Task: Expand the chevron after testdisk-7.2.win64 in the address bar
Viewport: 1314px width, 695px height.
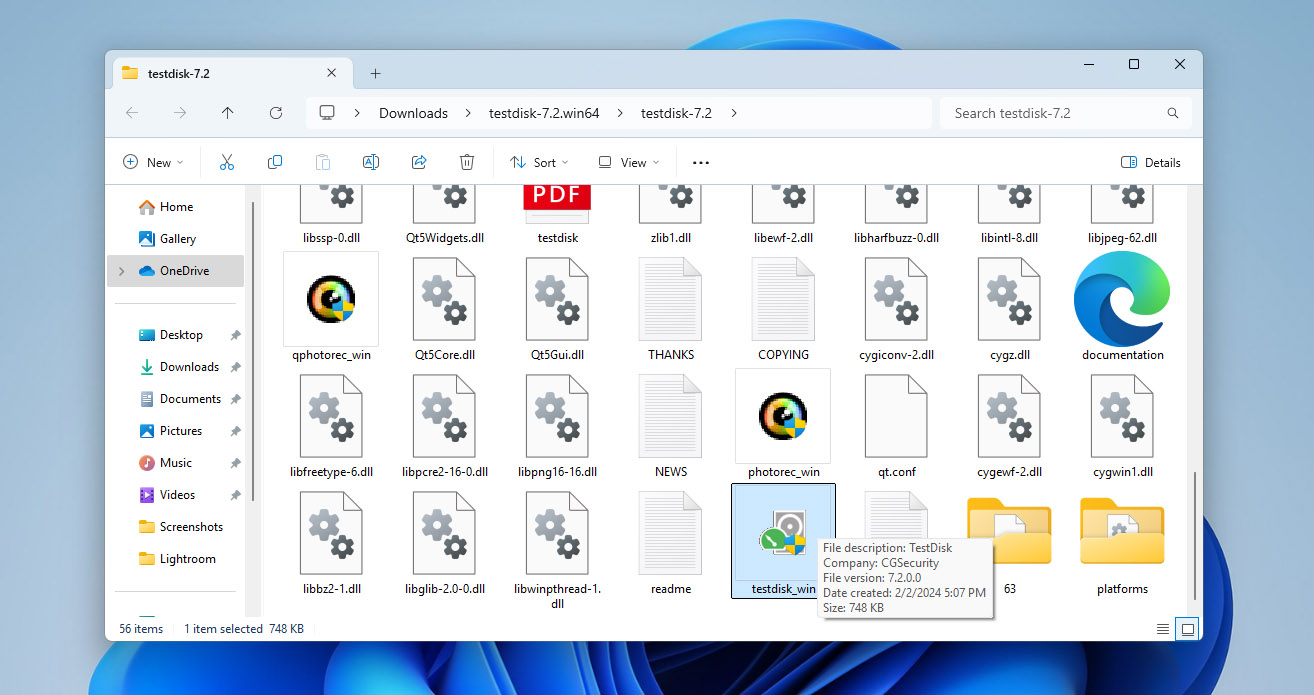Action: [x=619, y=113]
